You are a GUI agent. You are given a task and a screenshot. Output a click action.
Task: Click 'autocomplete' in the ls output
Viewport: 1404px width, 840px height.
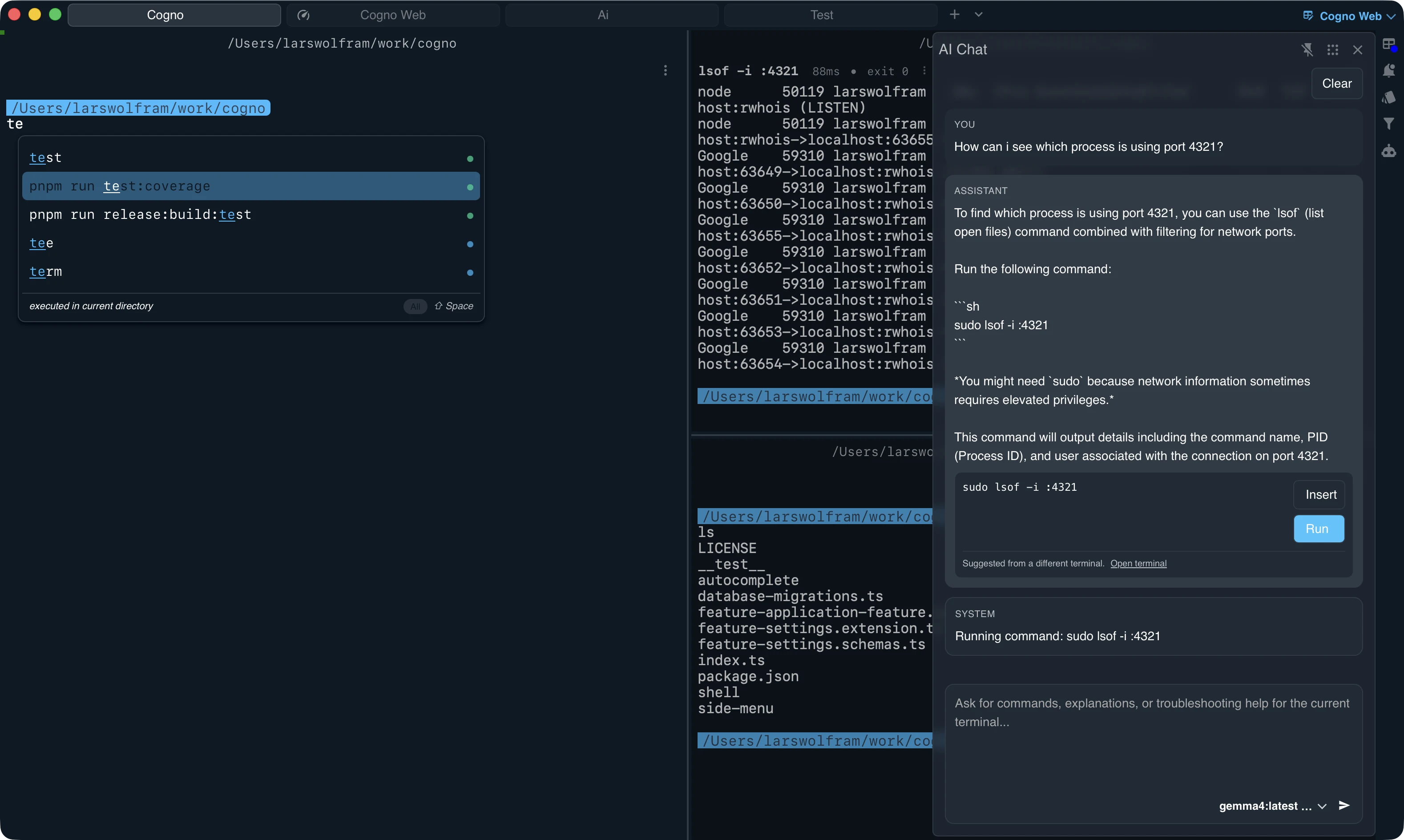pyautogui.click(x=747, y=580)
